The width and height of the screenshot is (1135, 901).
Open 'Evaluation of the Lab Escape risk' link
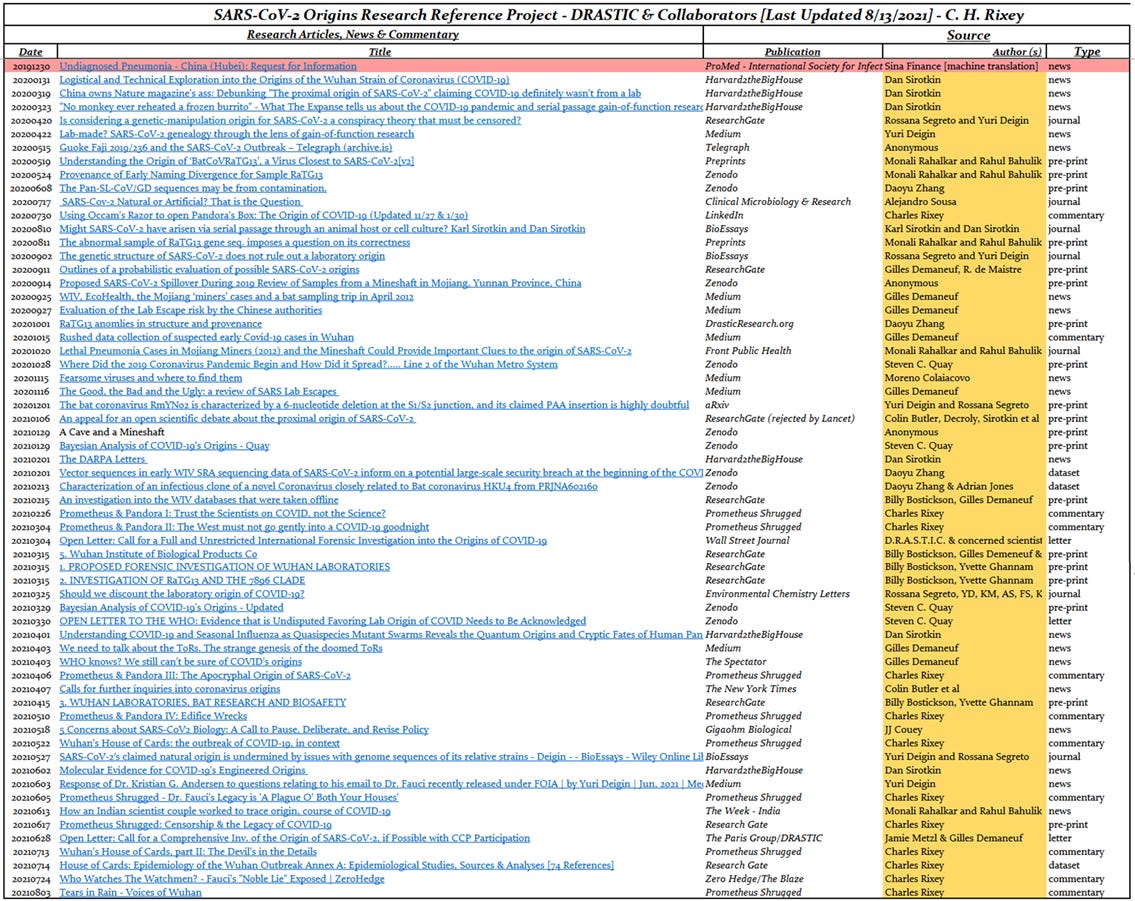(190, 310)
